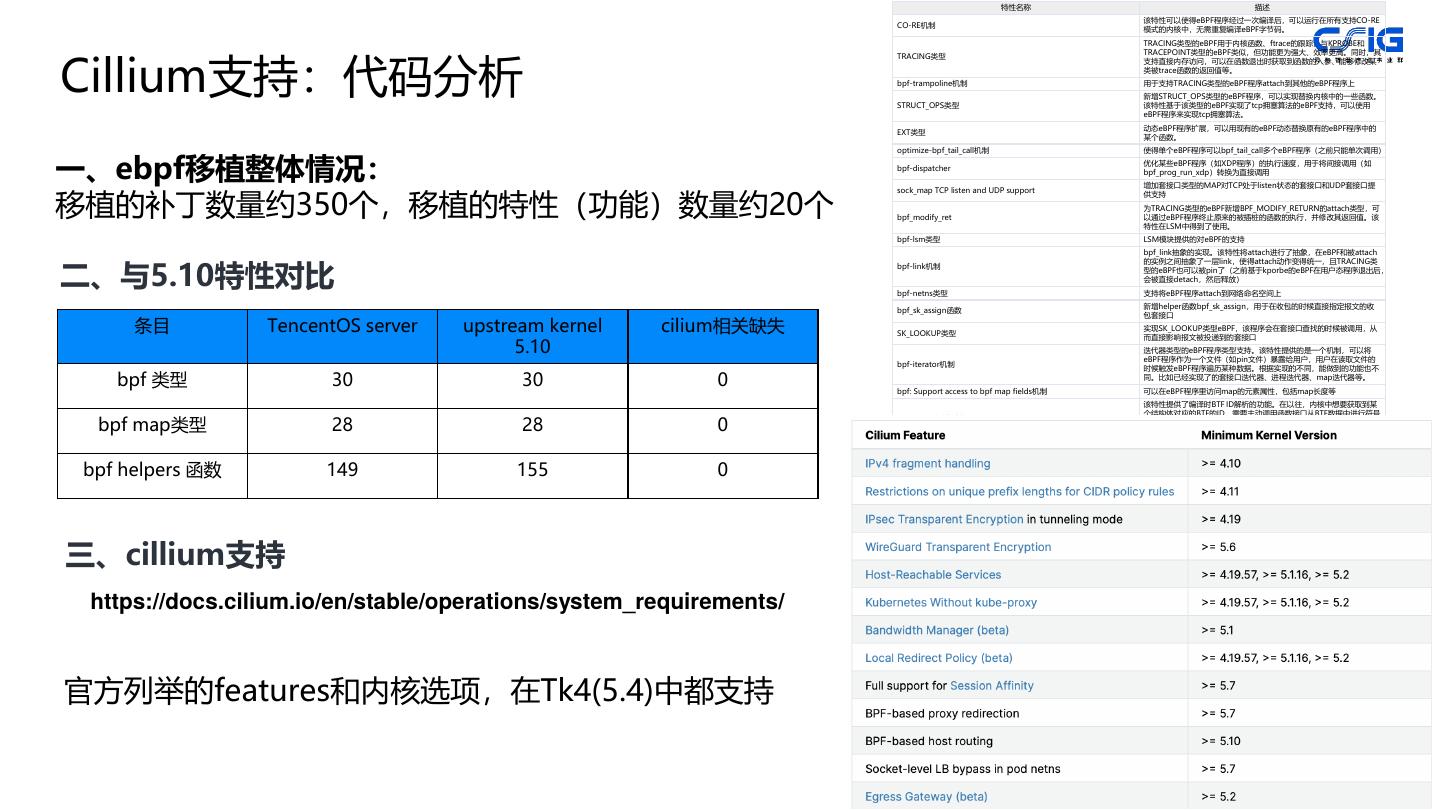Select 'BPF-based host routing' feature row
The image size is (1440, 810).
pos(929,742)
